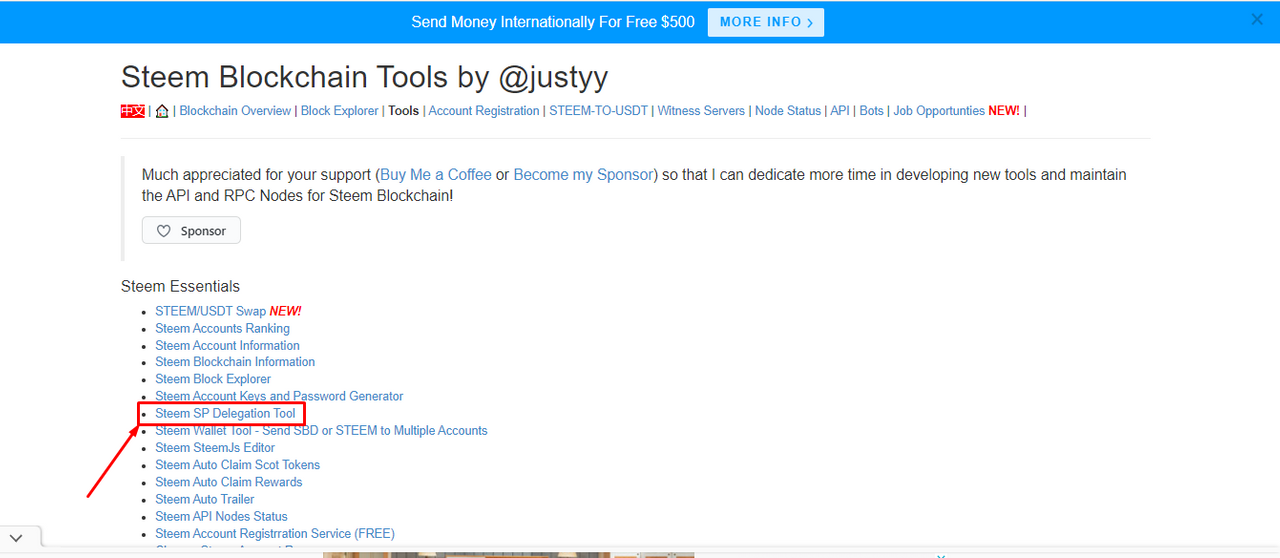Open Steem Blockchain Information
Image resolution: width=1280 pixels, height=558 pixels.
[235, 362]
